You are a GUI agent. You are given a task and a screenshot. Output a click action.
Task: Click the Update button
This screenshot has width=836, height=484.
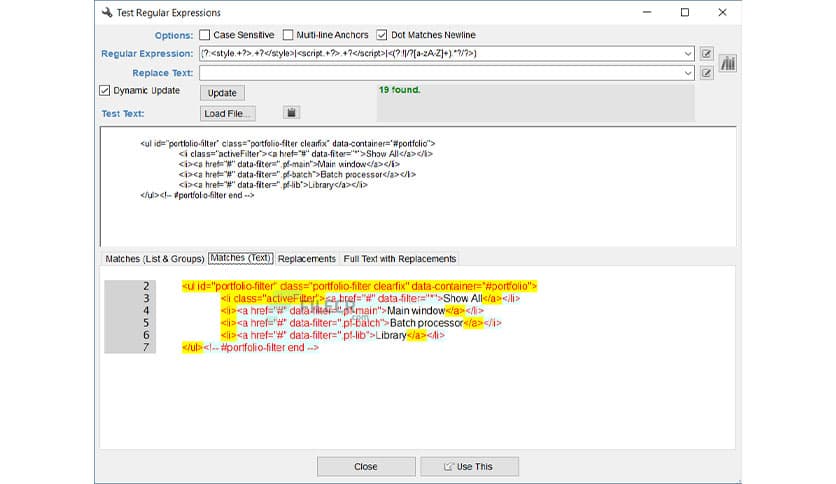point(222,93)
